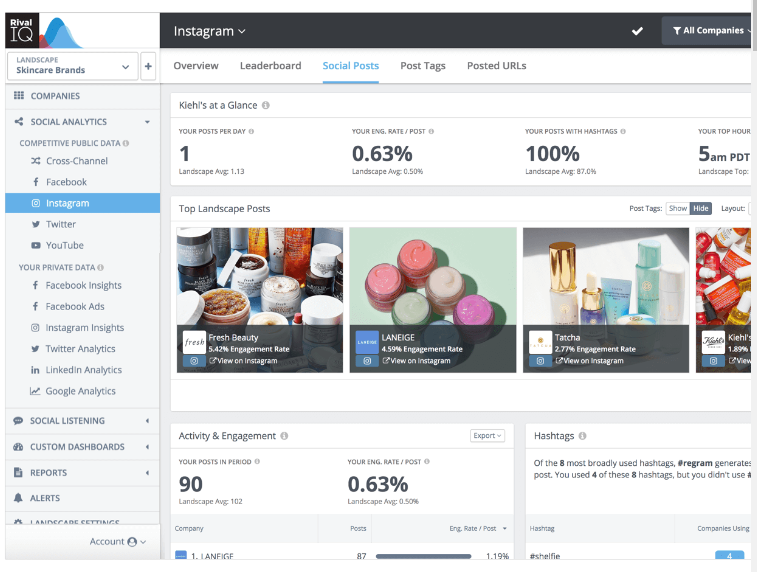Switch to the Overview tab
757x572 pixels.
click(x=196, y=66)
